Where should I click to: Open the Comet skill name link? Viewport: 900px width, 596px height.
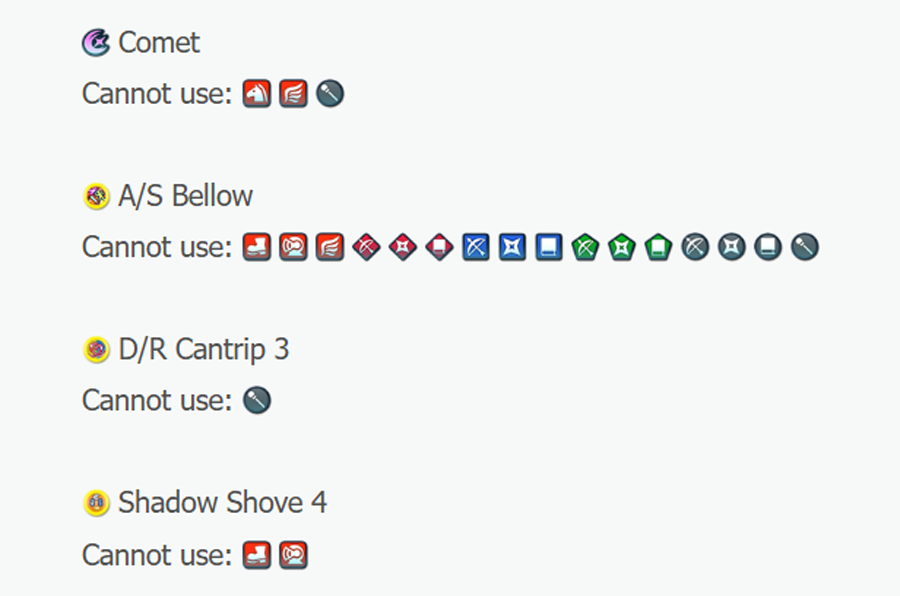tap(158, 43)
